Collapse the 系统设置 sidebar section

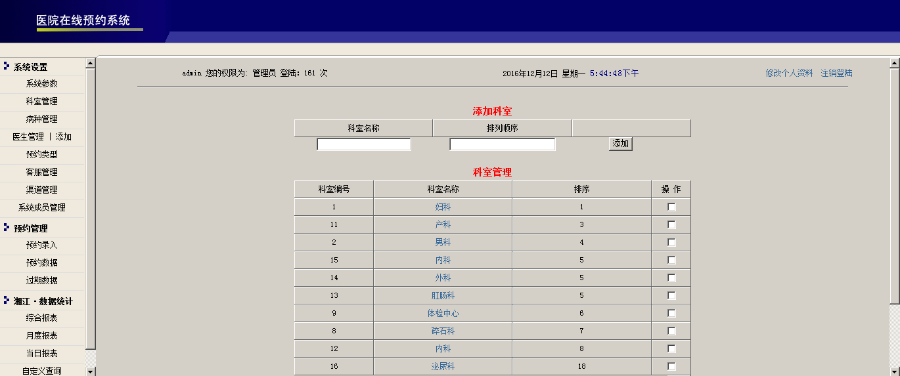(31, 67)
